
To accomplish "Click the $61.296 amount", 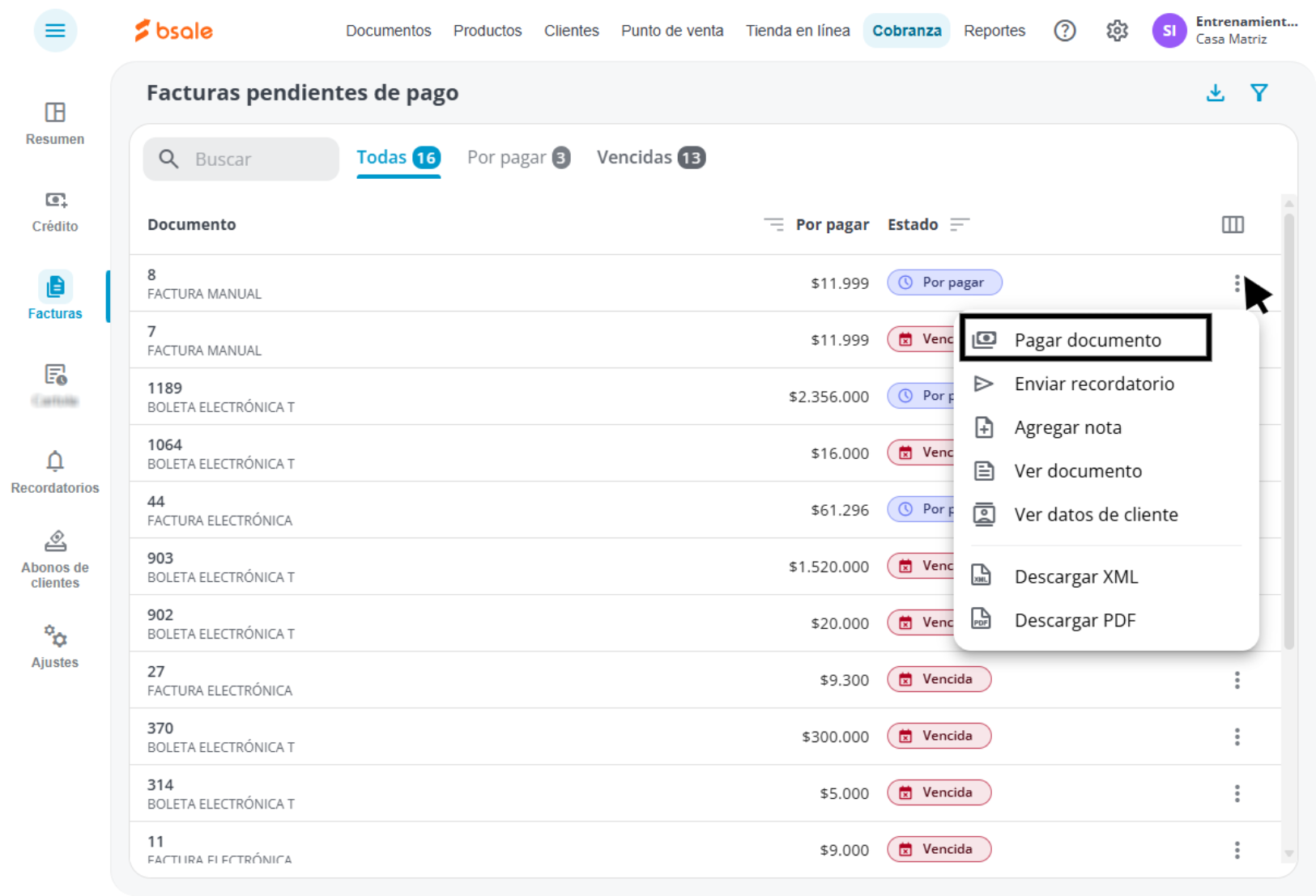I will tap(840, 510).
